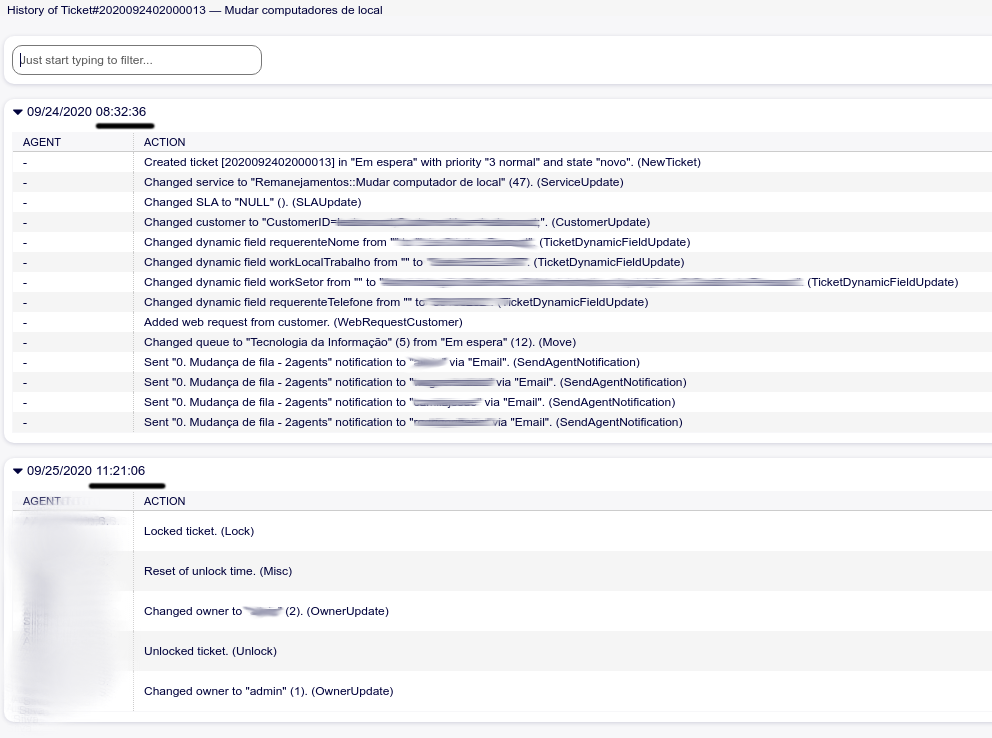Click the ACTION column header in first group
The image size is (992, 738).
tap(165, 142)
